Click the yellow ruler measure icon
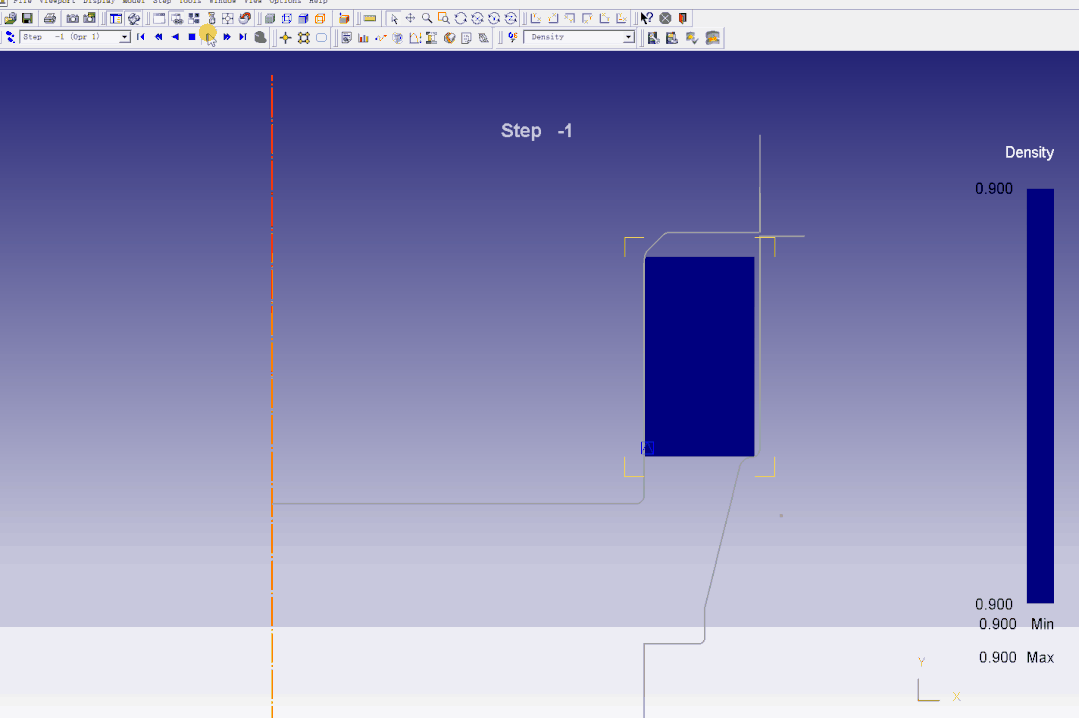This screenshot has width=1079, height=718. [x=370, y=19]
